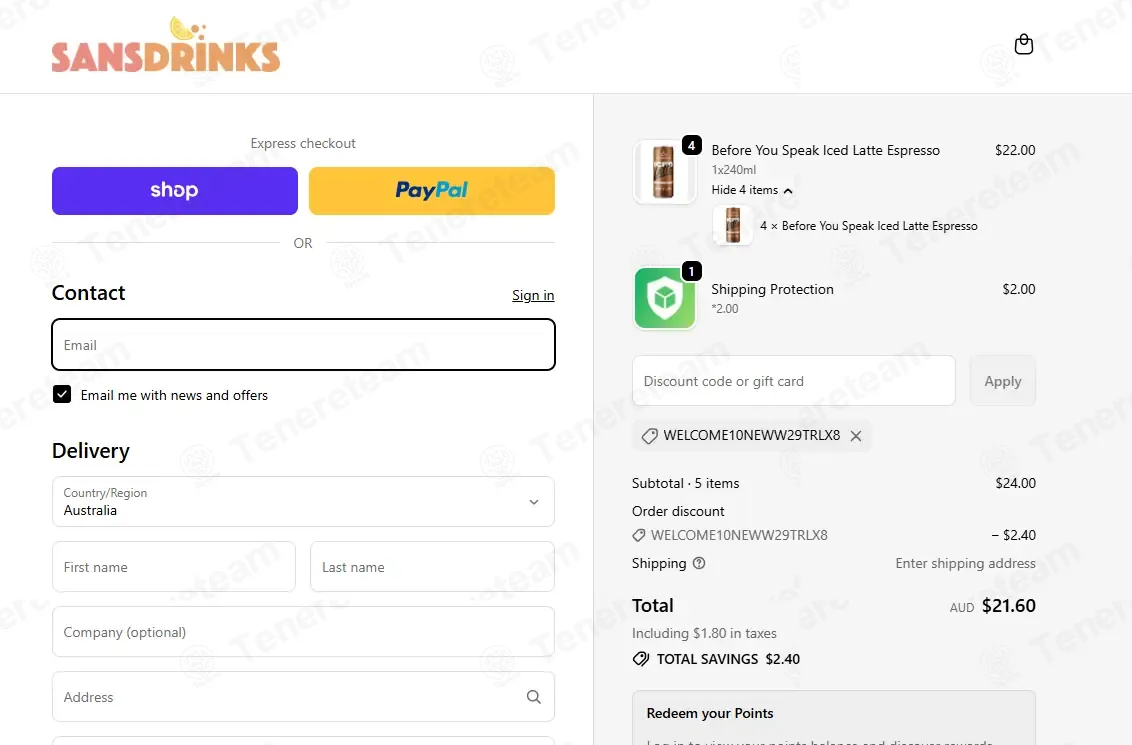
Task: Collapse the Hide 4 items expander
Action: click(752, 190)
